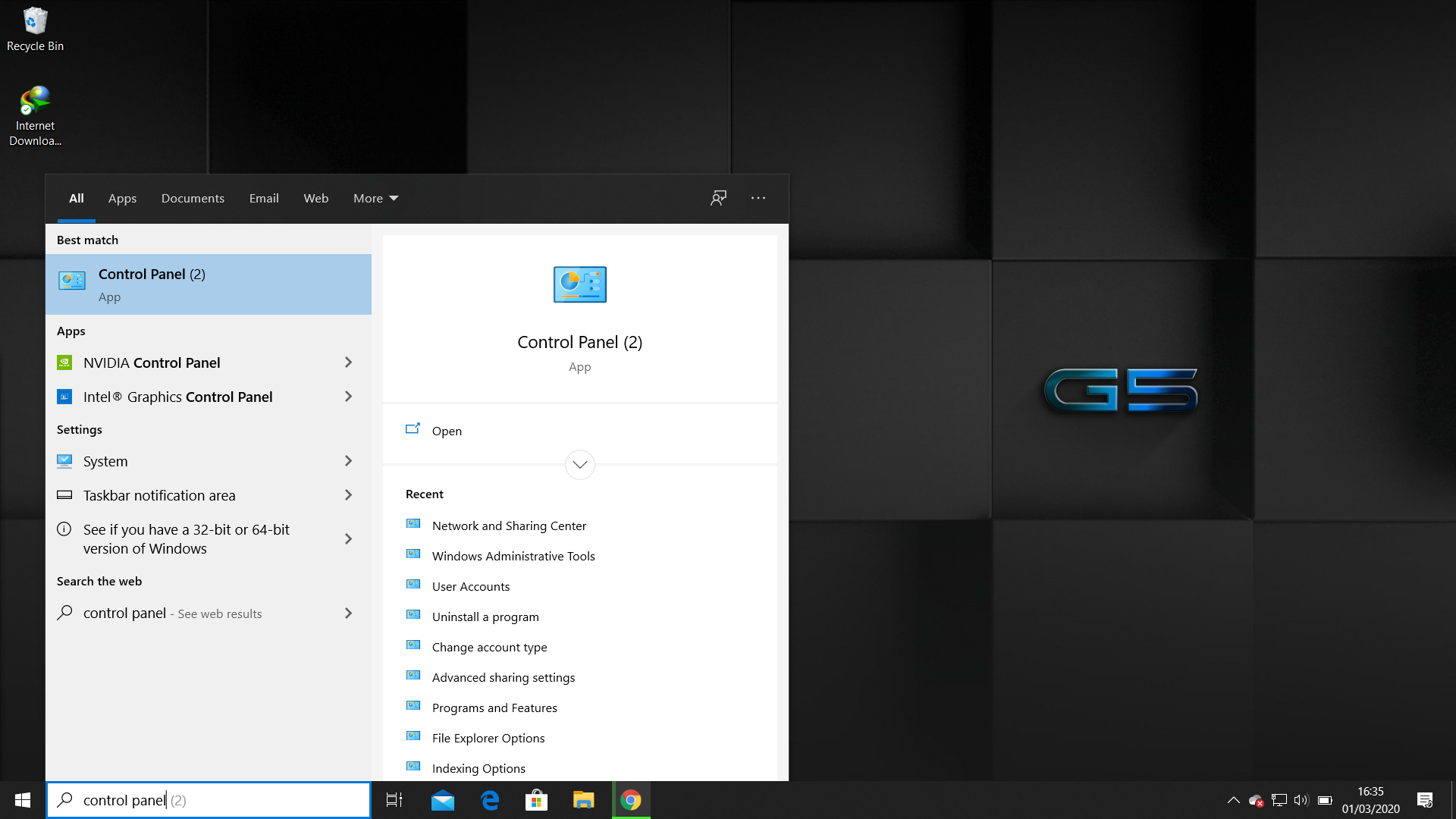The width and height of the screenshot is (1456, 819).
Task: Open User Accounts recent item
Action: 471,586
